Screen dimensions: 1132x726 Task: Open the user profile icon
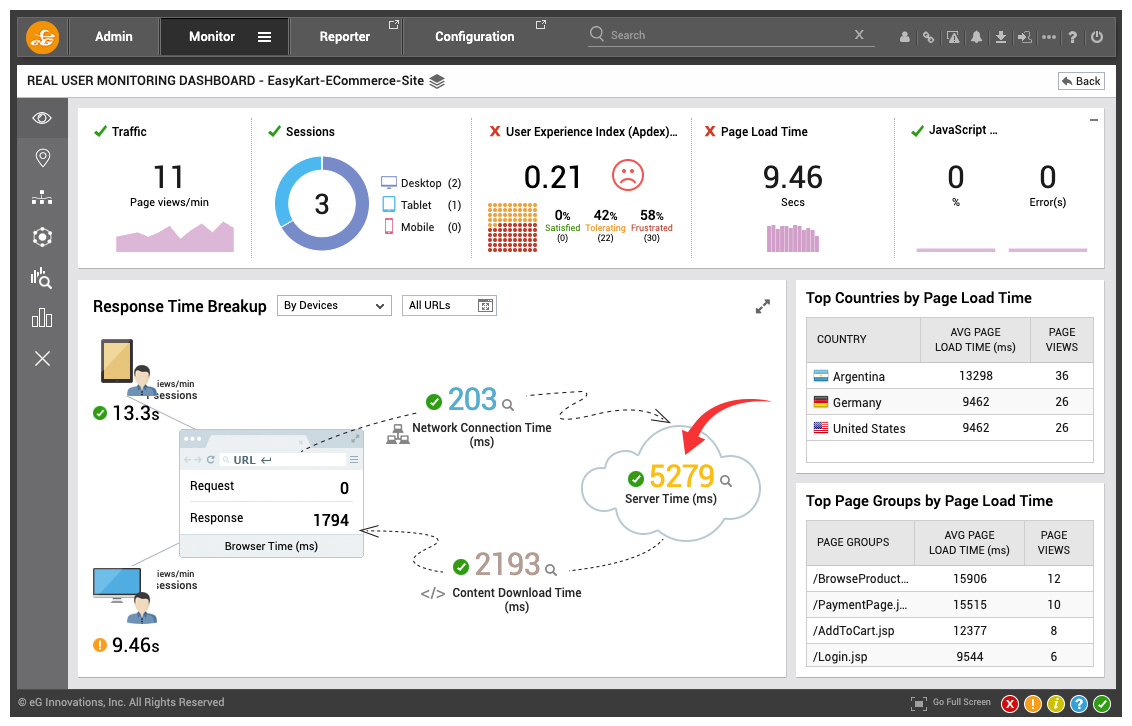905,37
